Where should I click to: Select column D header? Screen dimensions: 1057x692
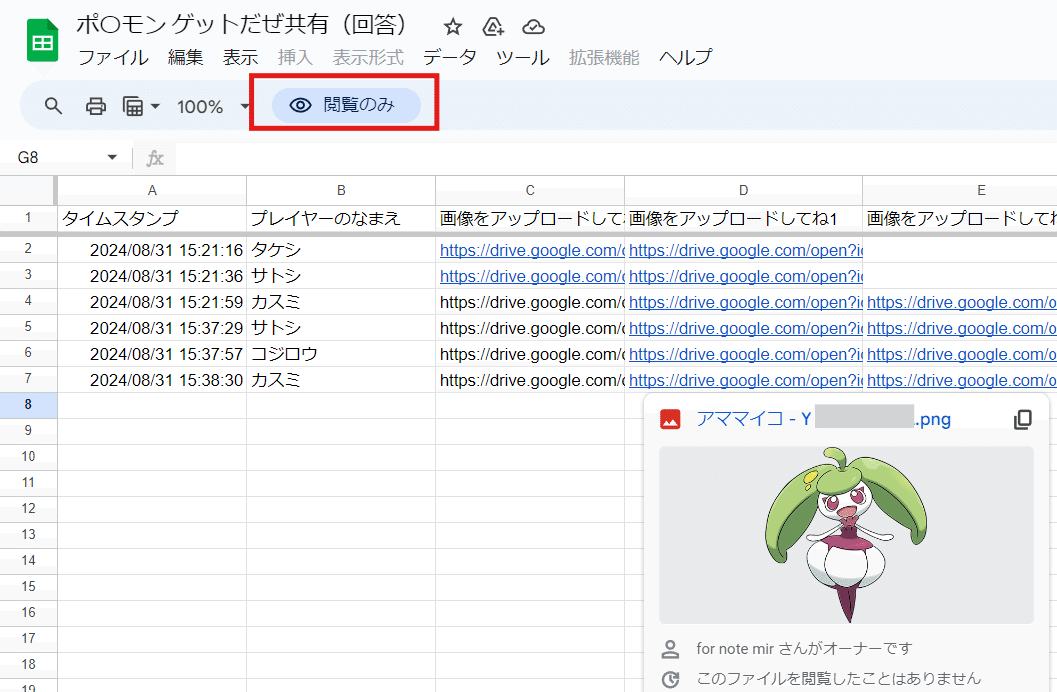744,191
